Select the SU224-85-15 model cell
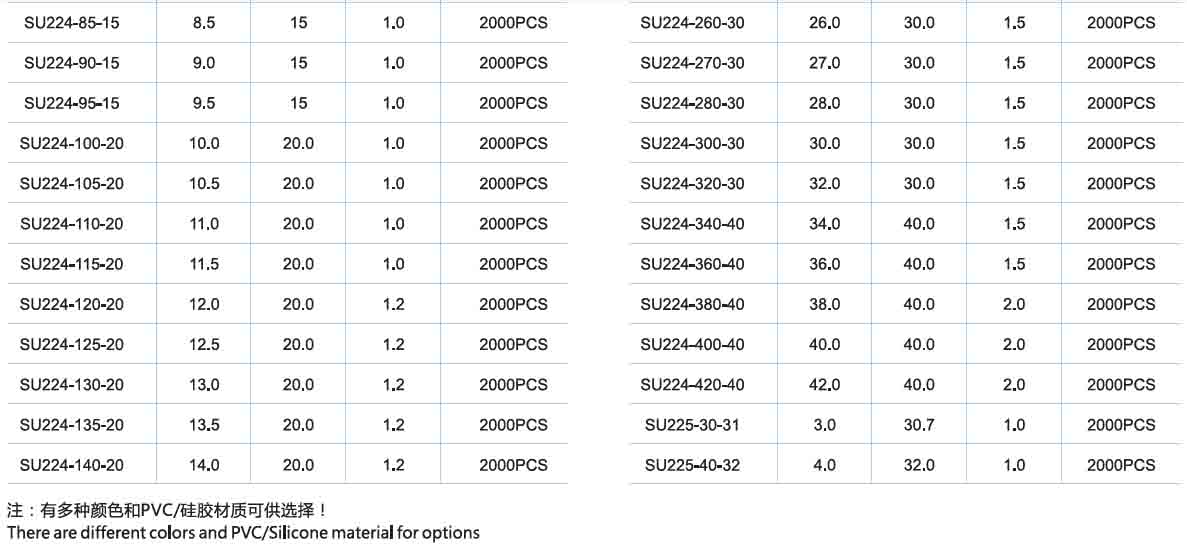Image resolution: width=1187 pixels, height=551 pixels. (72, 23)
